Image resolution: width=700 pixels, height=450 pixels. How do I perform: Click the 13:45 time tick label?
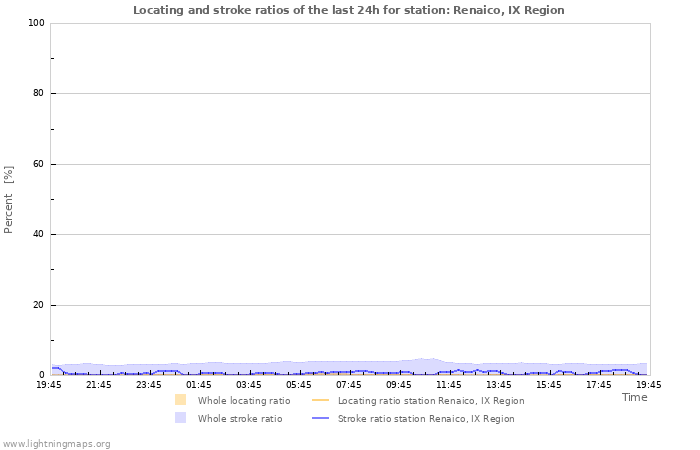pyautogui.click(x=499, y=385)
